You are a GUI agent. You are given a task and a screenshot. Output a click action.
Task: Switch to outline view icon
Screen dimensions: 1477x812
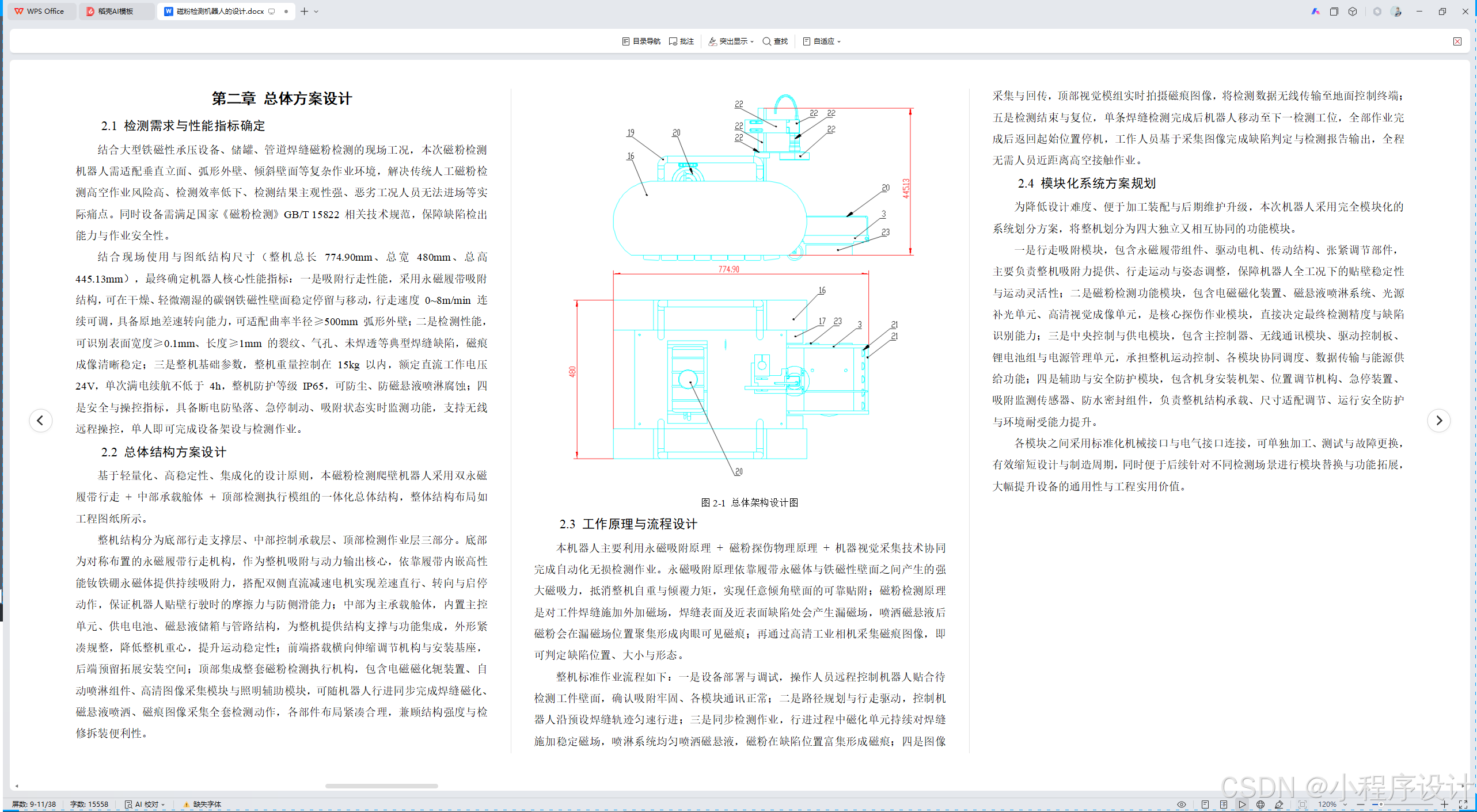[1224, 805]
